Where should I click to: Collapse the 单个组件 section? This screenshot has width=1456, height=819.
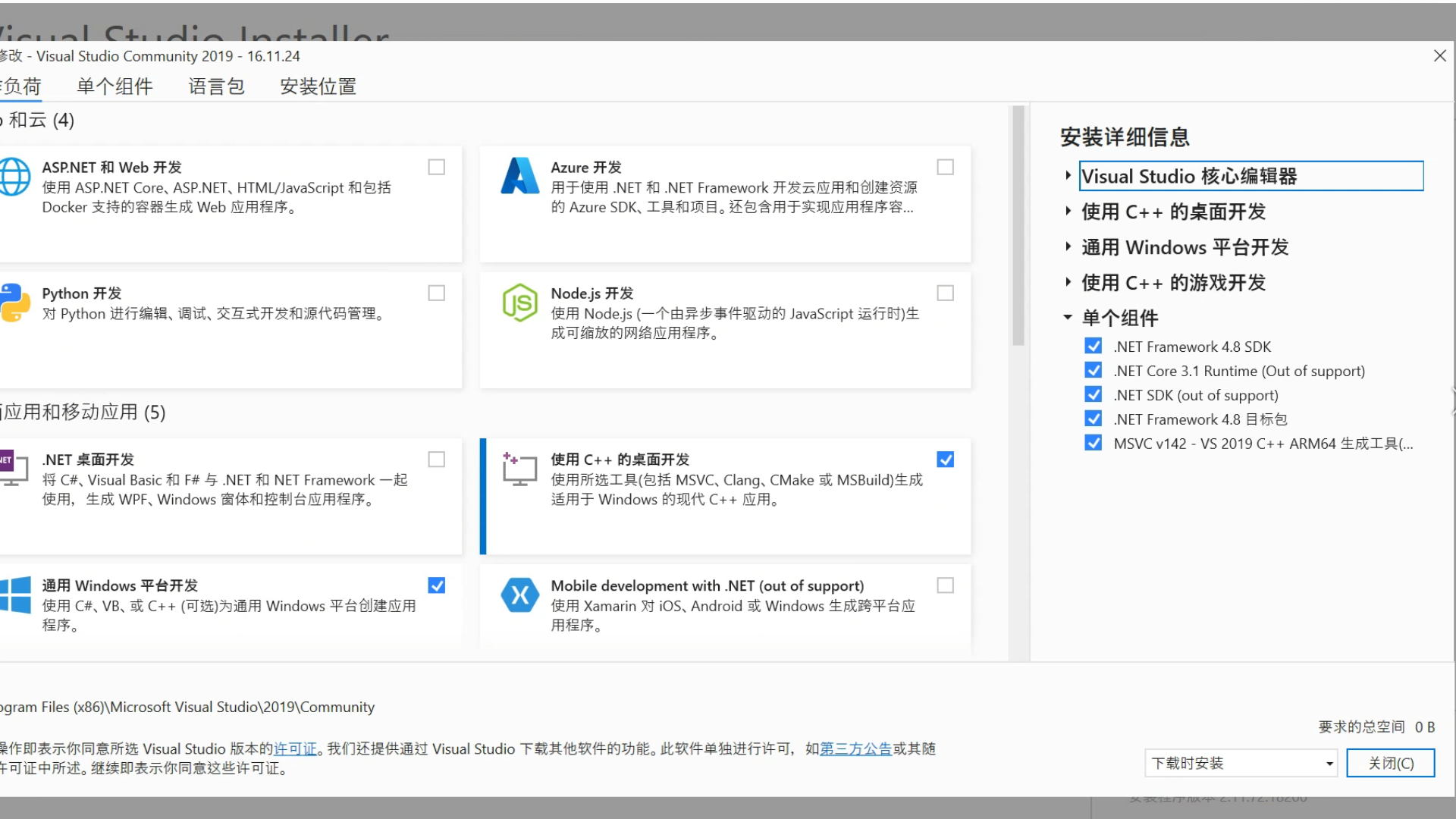(x=1068, y=318)
